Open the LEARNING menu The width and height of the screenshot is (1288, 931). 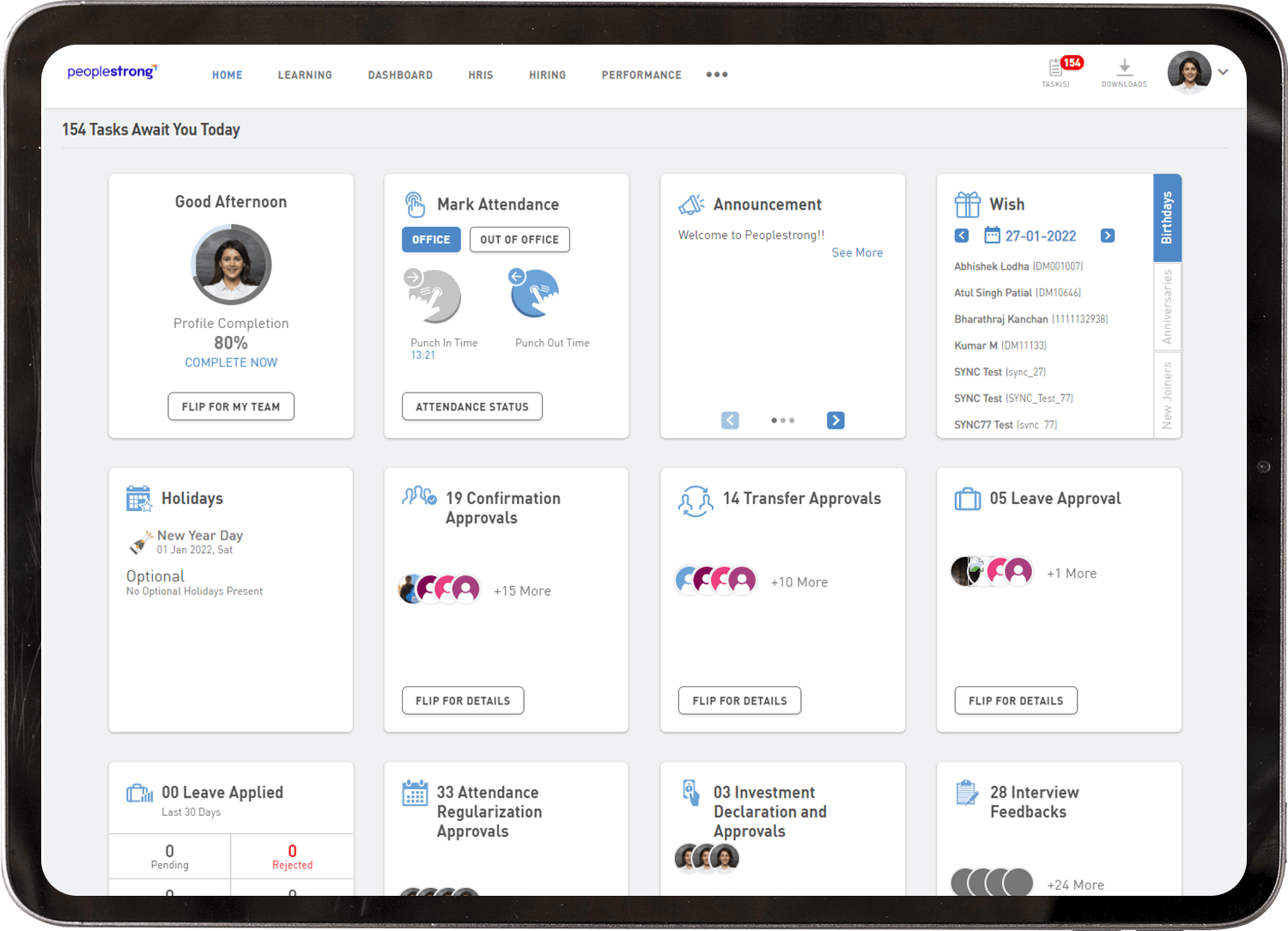pyautogui.click(x=305, y=76)
